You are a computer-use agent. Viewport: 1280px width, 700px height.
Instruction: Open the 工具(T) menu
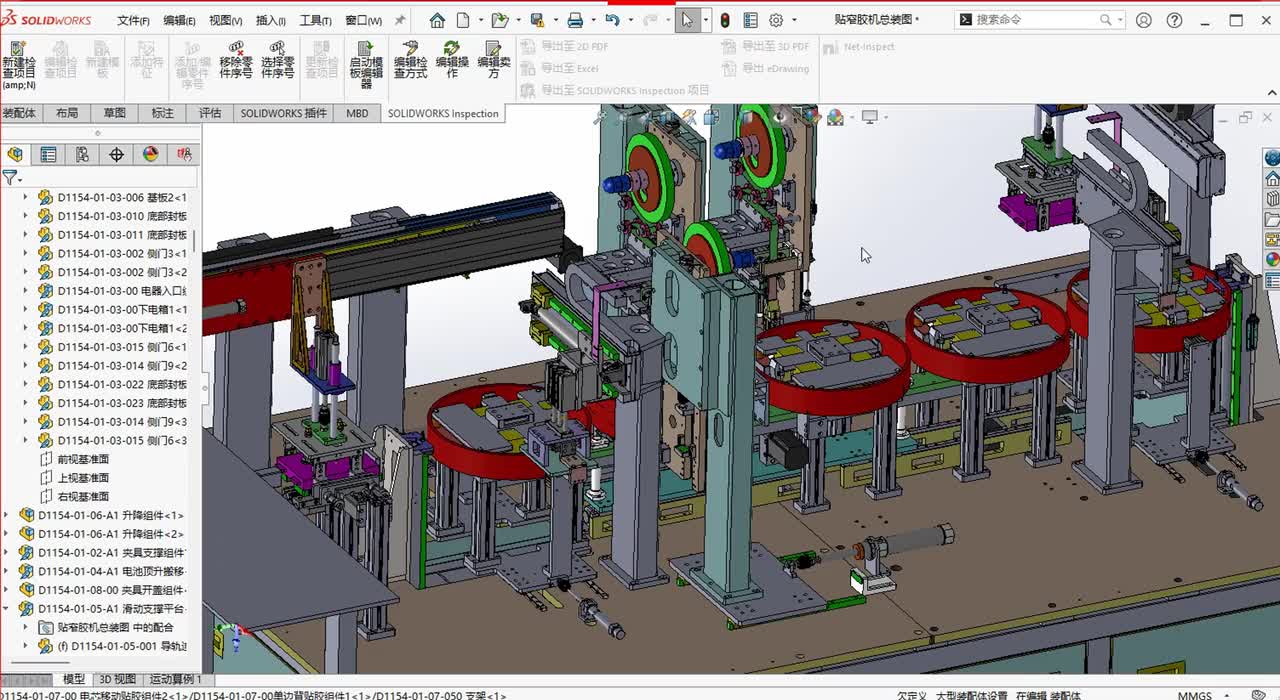pos(315,20)
